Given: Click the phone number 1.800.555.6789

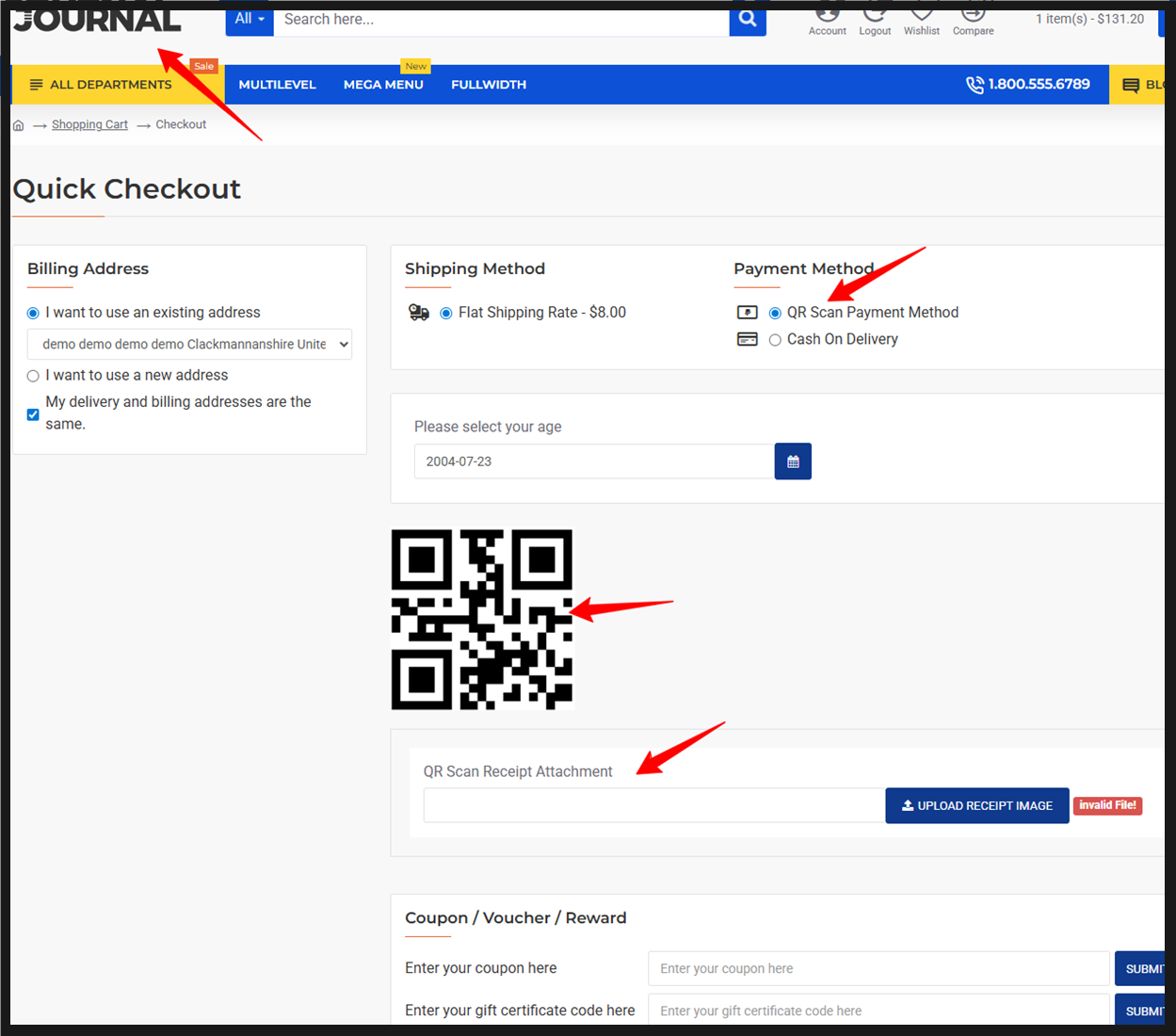Looking at the screenshot, I should [1028, 85].
